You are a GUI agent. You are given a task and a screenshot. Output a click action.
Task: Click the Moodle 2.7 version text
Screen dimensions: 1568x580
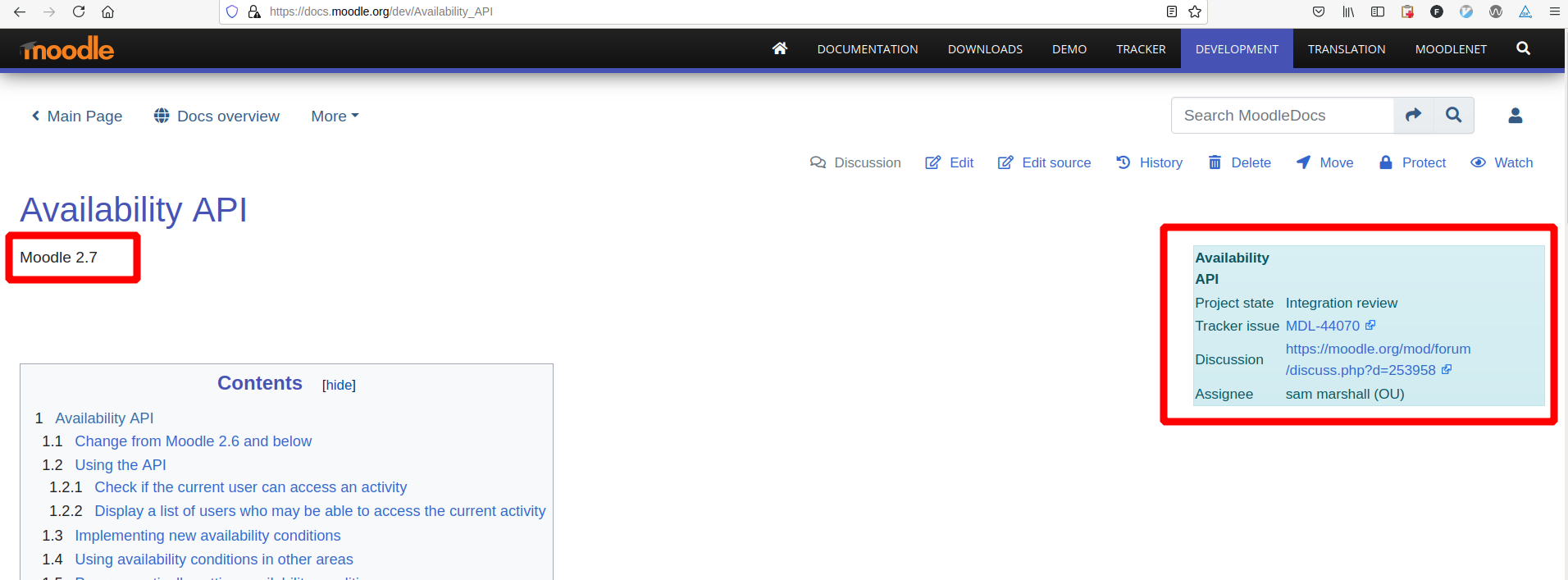tap(58, 258)
